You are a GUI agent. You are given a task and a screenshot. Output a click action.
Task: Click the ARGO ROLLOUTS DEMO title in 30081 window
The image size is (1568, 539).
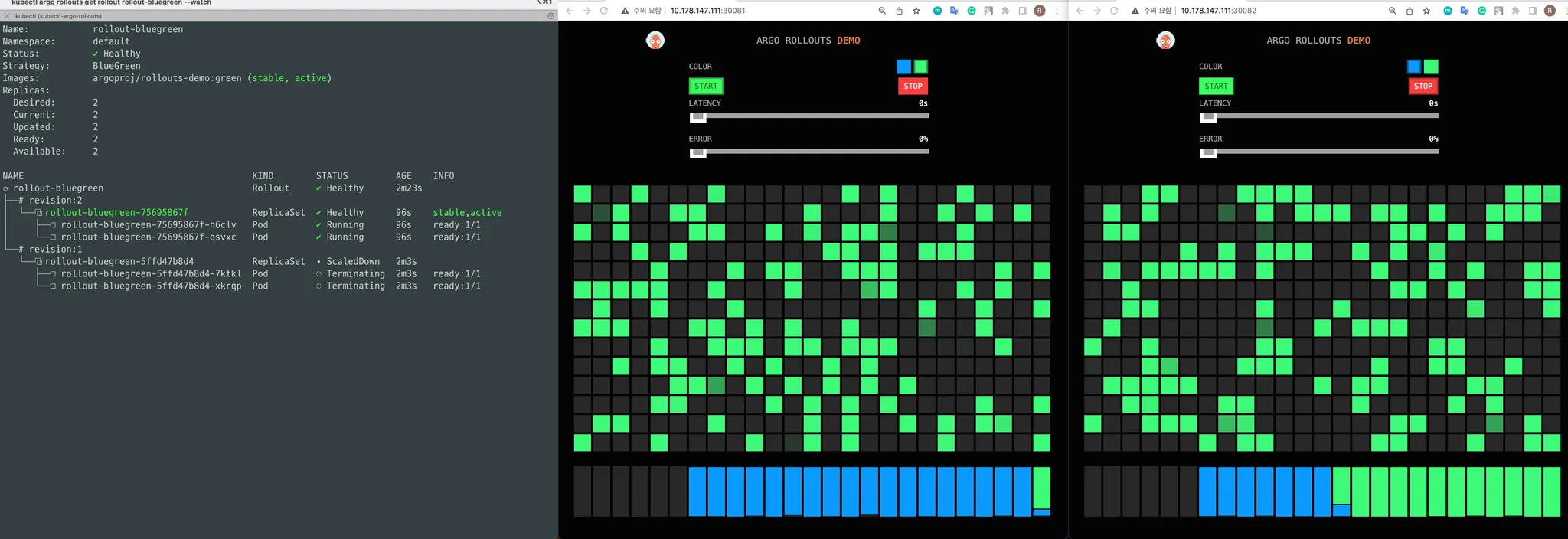click(x=808, y=41)
